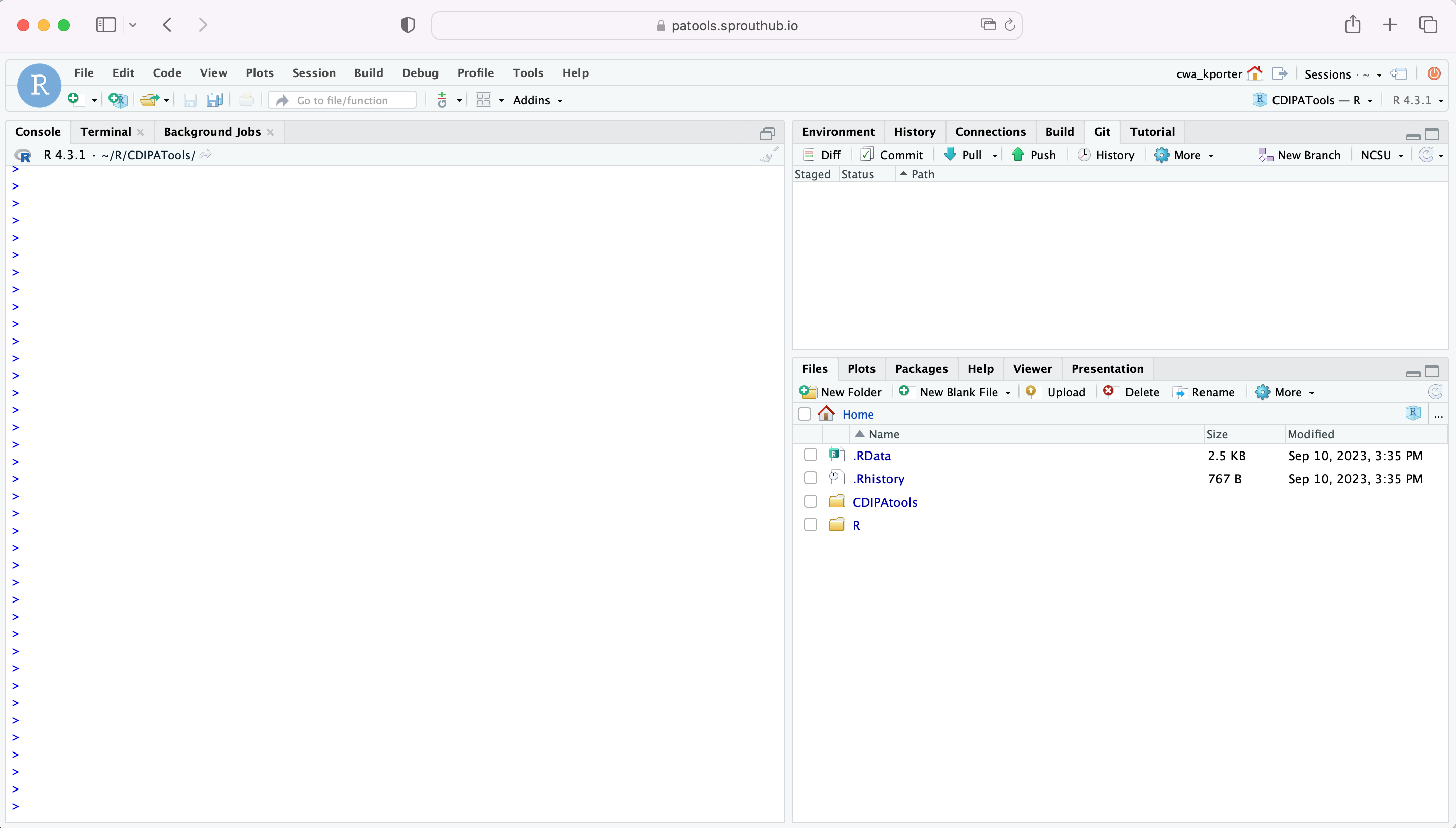Click Safari show tab overview icon
The width and height of the screenshot is (1456, 828).
pos(1428,25)
